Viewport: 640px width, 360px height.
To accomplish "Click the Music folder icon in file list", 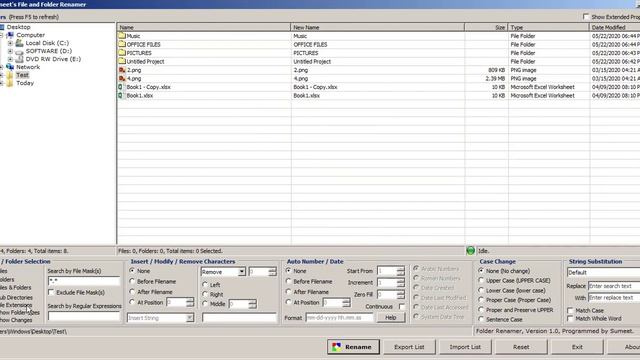I will click(x=122, y=36).
